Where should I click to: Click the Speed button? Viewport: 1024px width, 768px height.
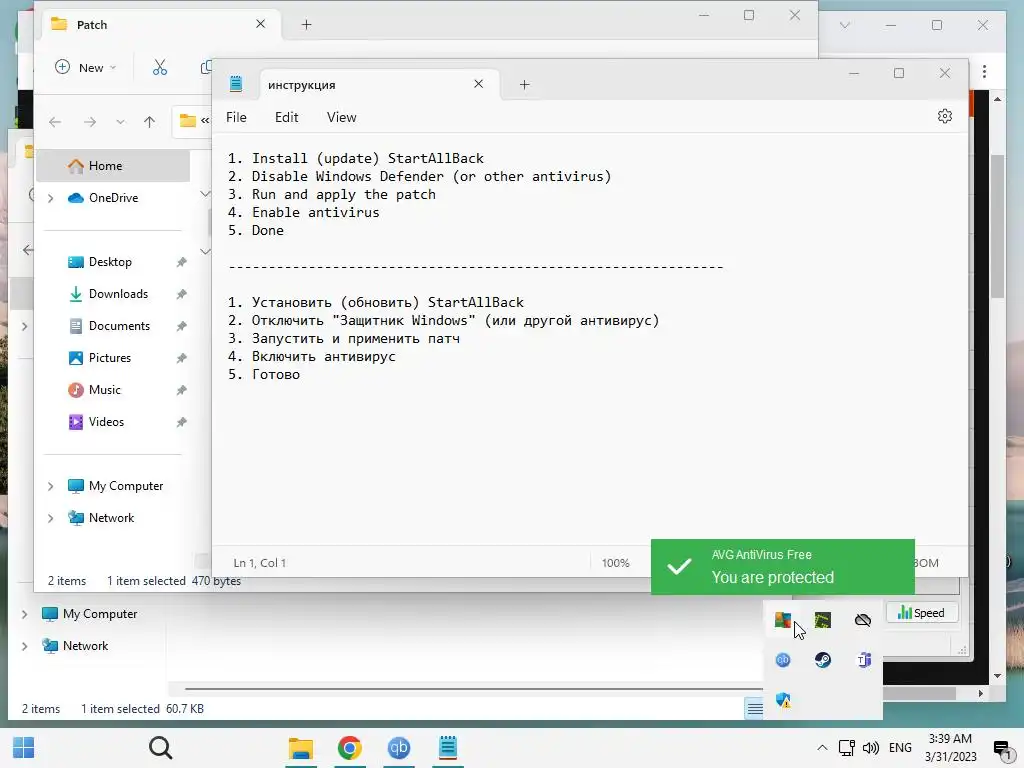(921, 613)
